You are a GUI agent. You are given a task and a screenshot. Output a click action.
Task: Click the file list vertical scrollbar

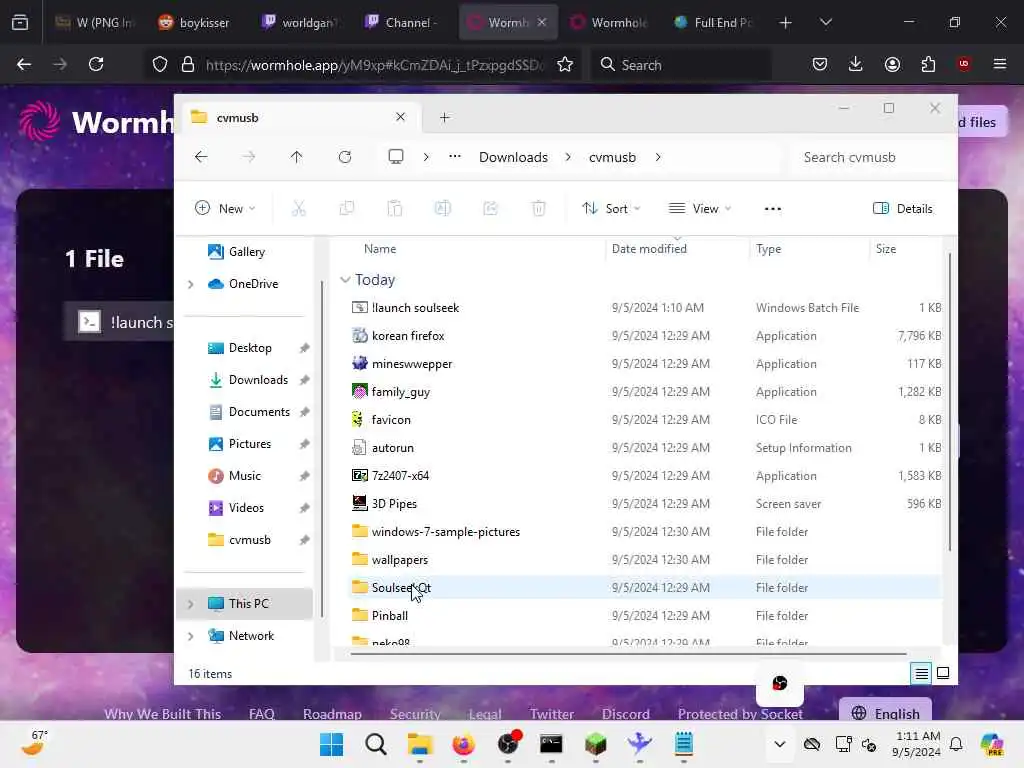point(950,402)
